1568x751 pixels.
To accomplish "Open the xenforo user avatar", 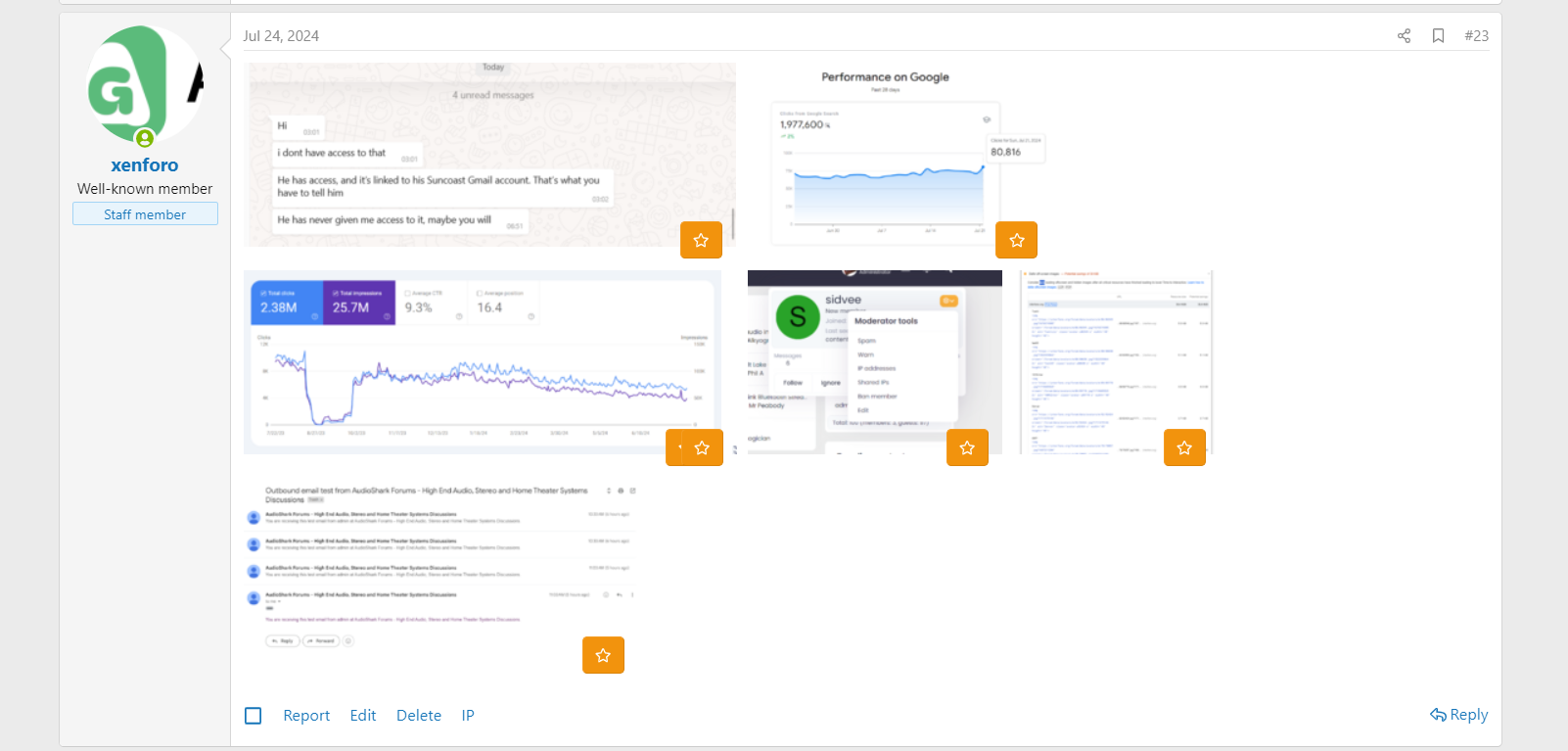I will [145, 85].
